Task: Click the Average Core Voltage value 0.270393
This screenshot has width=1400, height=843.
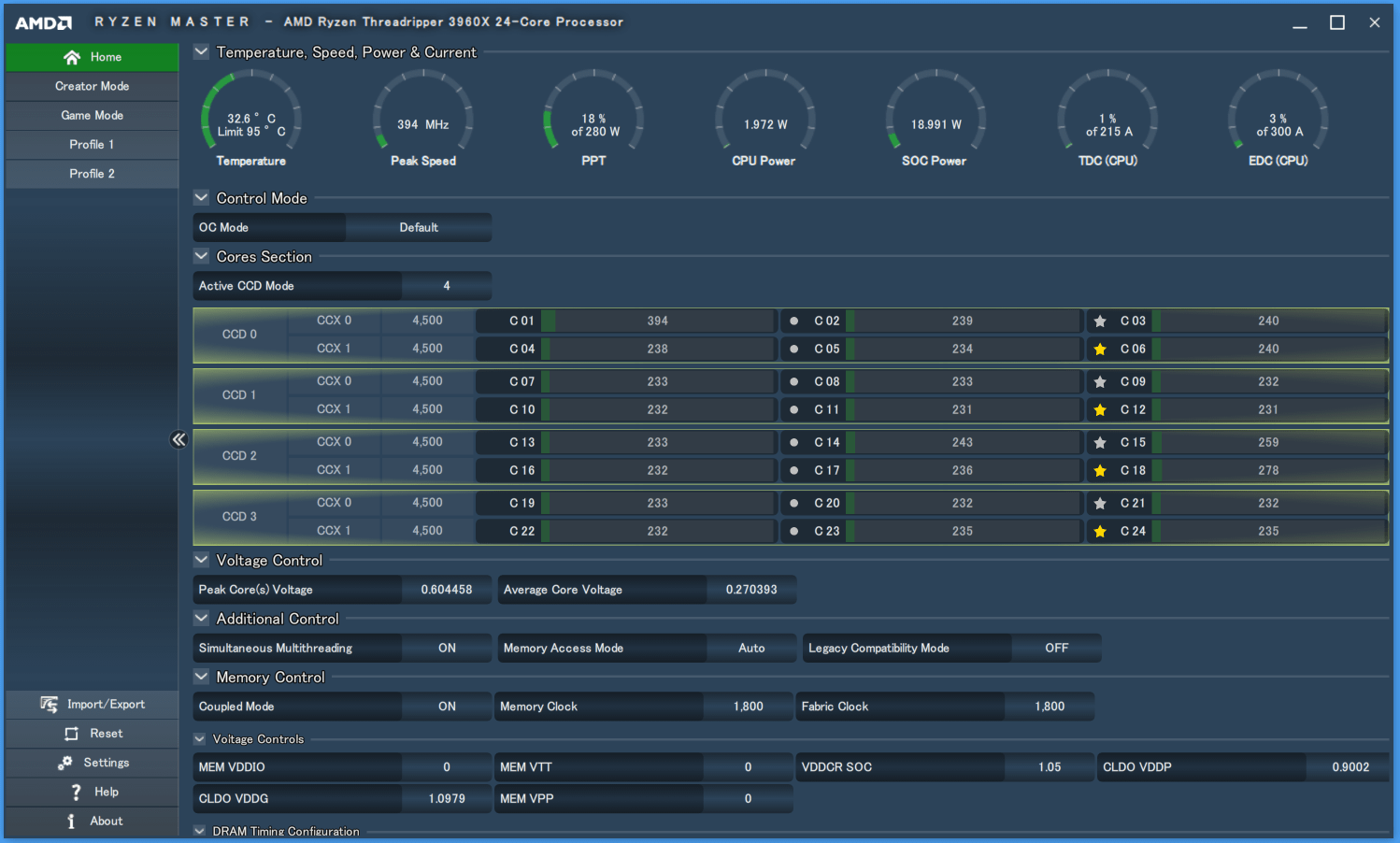Action: pos(751,590)
